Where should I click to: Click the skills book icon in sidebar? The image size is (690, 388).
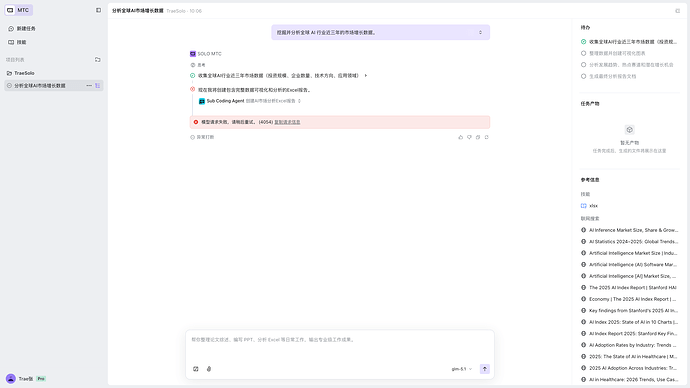coord(11,42)
